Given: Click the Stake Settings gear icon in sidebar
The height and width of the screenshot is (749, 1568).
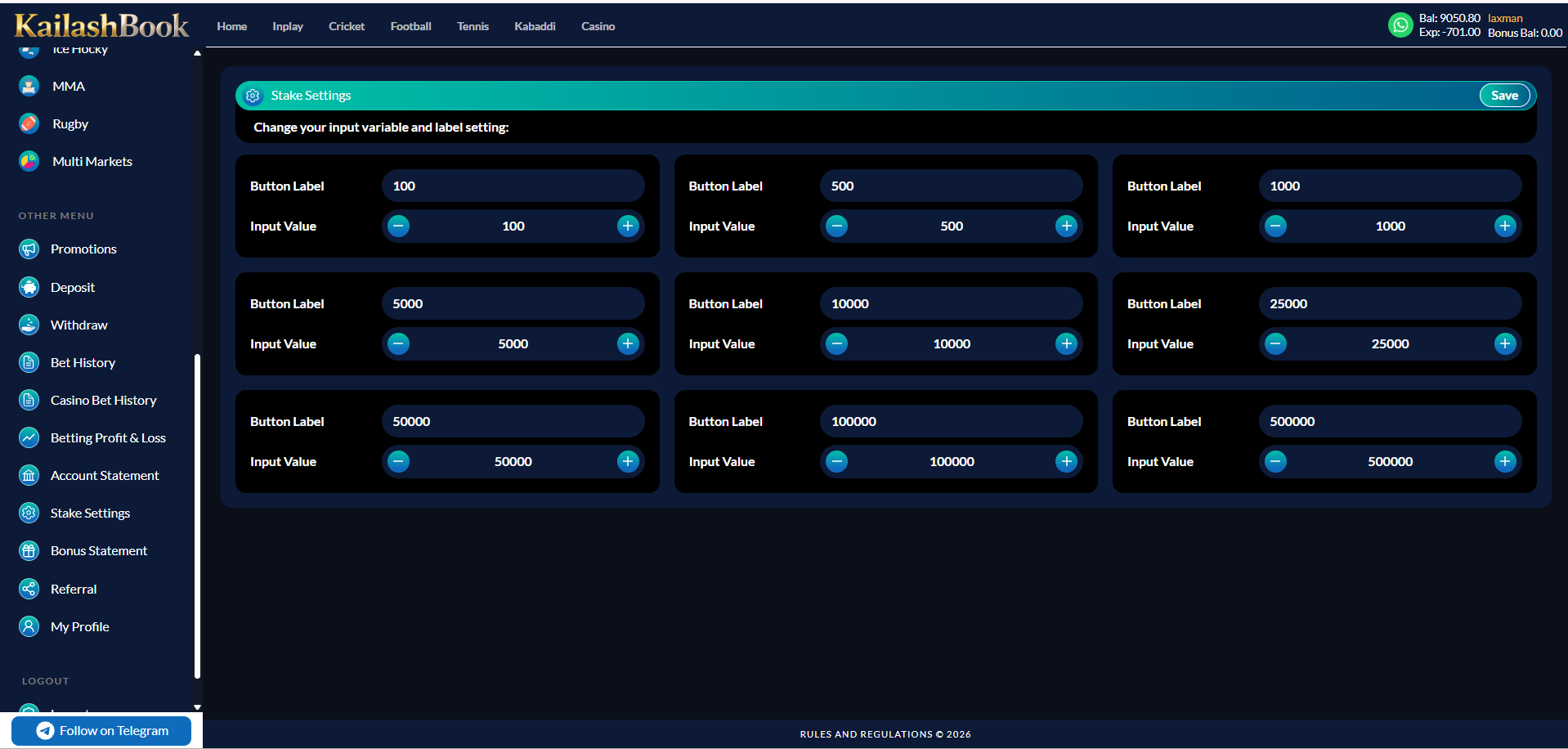Looking at the screenshot, I should (29, 513).
